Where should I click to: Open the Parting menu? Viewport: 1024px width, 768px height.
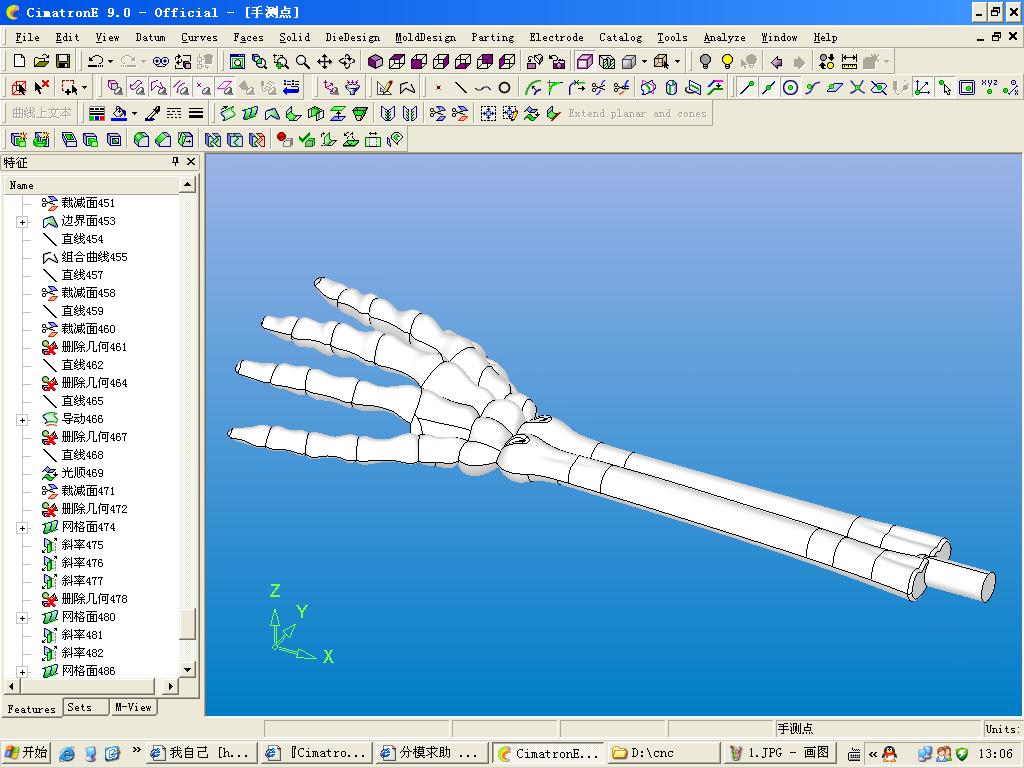click(492, 37)
